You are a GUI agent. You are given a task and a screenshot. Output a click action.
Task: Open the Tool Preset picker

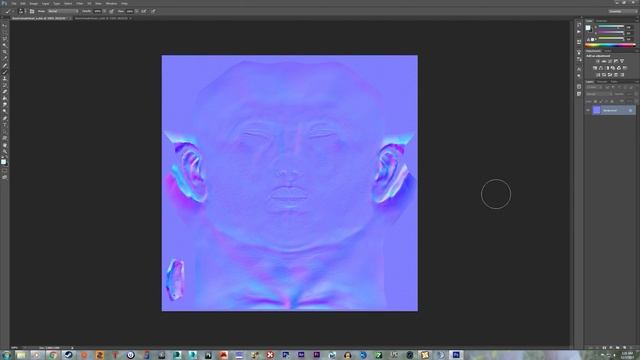tap(8, 11)
